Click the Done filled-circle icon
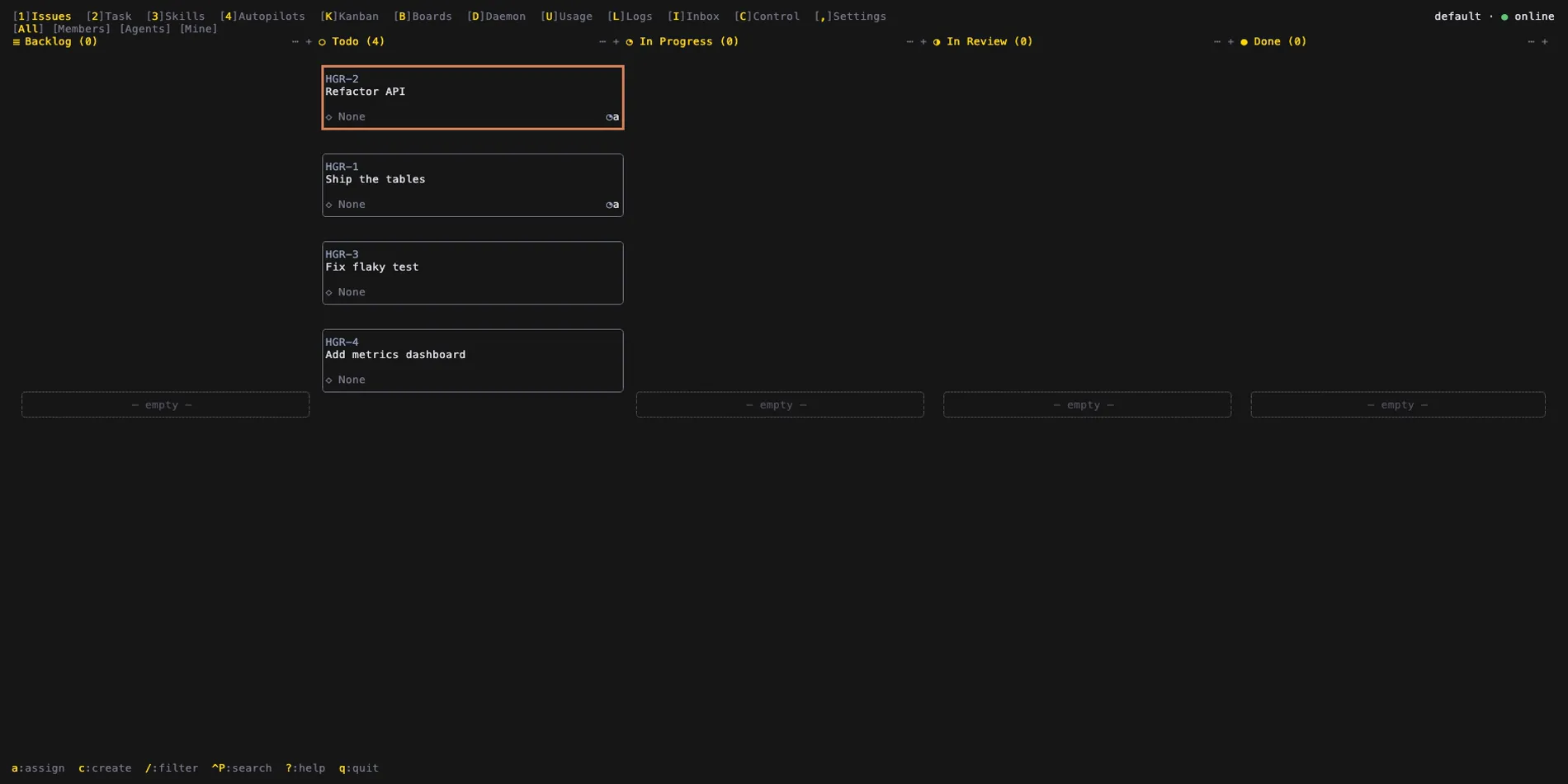 1244,42
